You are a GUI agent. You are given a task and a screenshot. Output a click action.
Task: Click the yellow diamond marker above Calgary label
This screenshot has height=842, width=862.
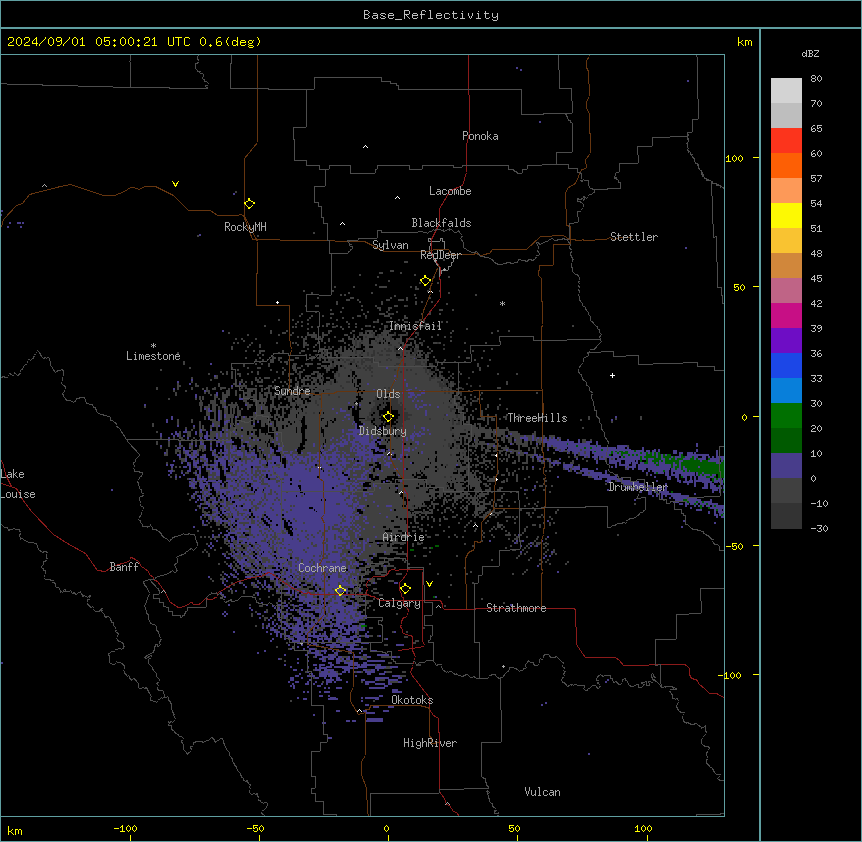[x=405, y=589]
